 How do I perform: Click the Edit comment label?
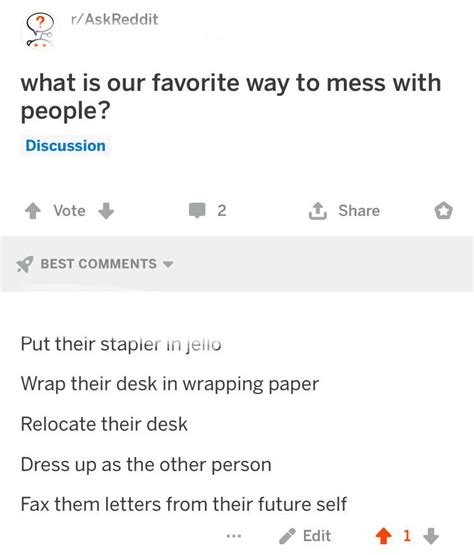[317, 536]
